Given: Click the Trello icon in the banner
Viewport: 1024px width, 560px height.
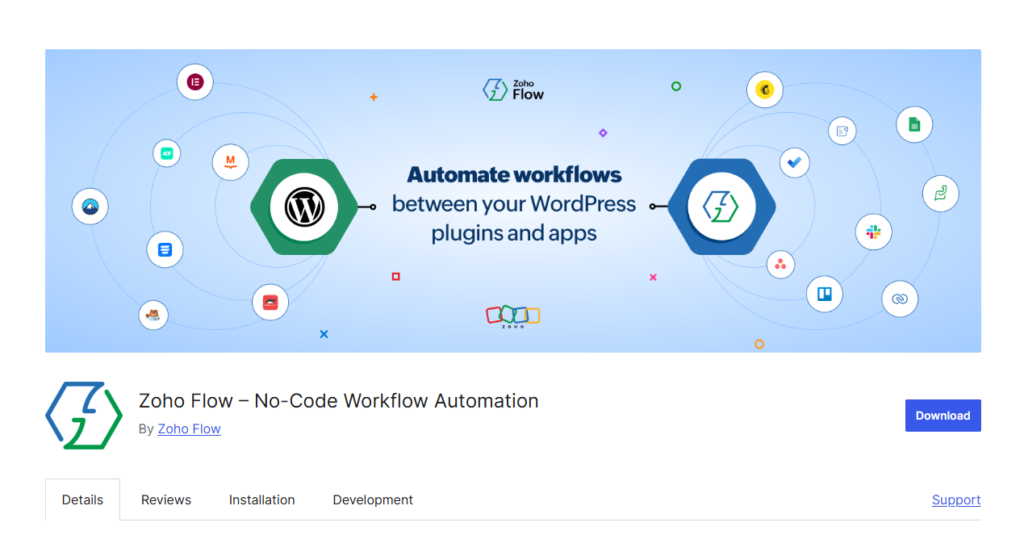Looking at the screenshot, I should click(824, 294).
